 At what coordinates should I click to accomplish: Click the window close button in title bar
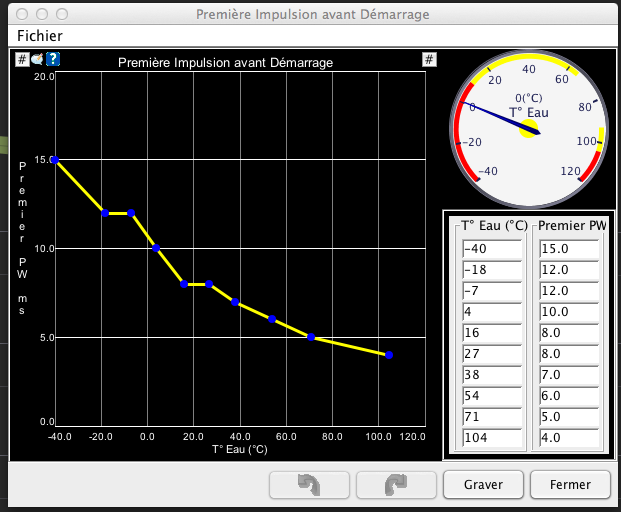[22, 15]
